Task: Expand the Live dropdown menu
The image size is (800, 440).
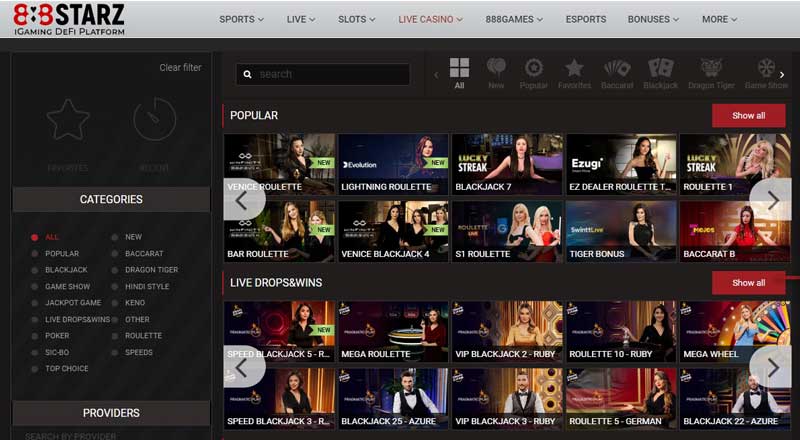Action: tap(301, 19)
